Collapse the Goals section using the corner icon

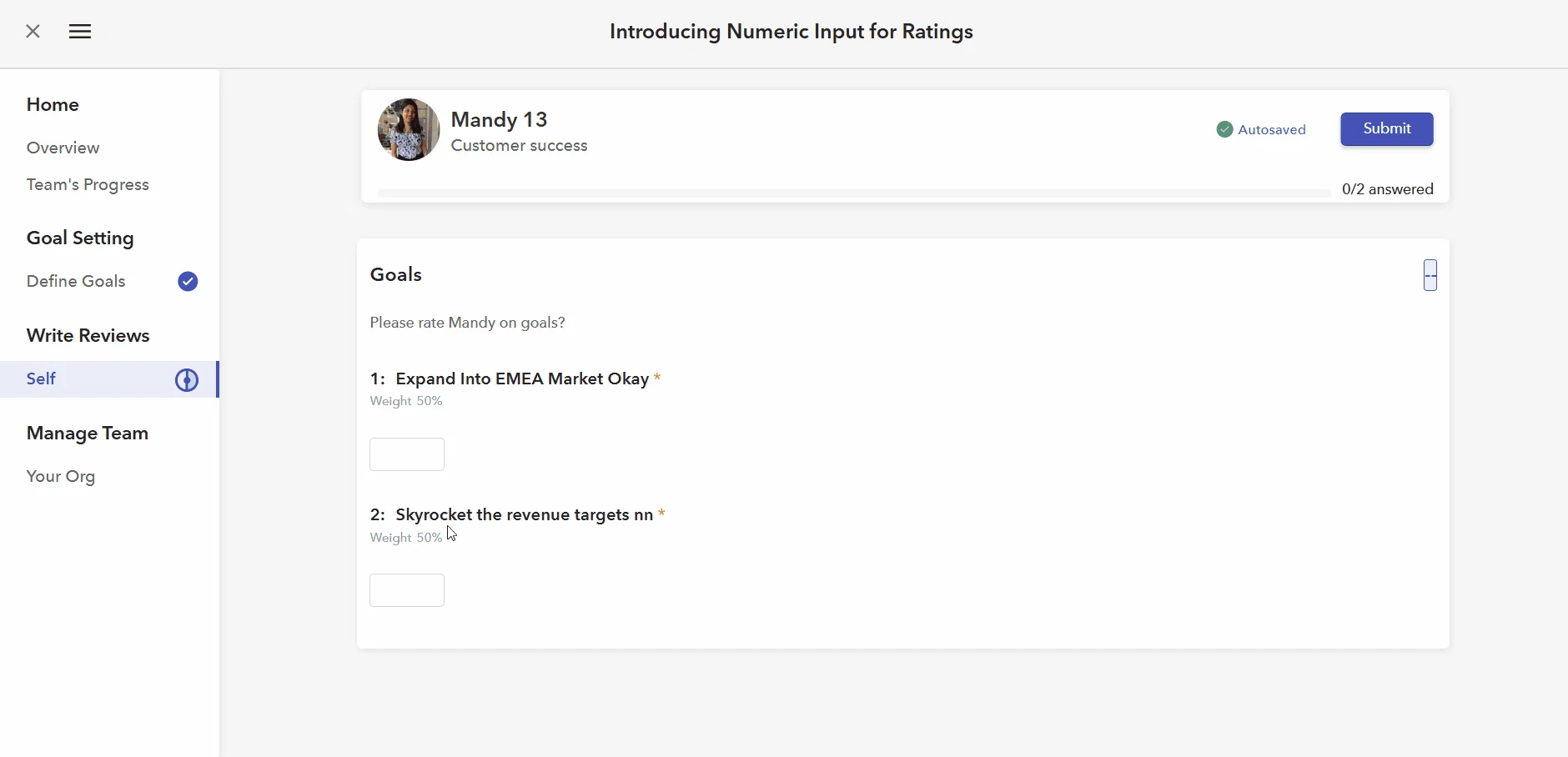pyautogui.click(x=1430, y=275)
